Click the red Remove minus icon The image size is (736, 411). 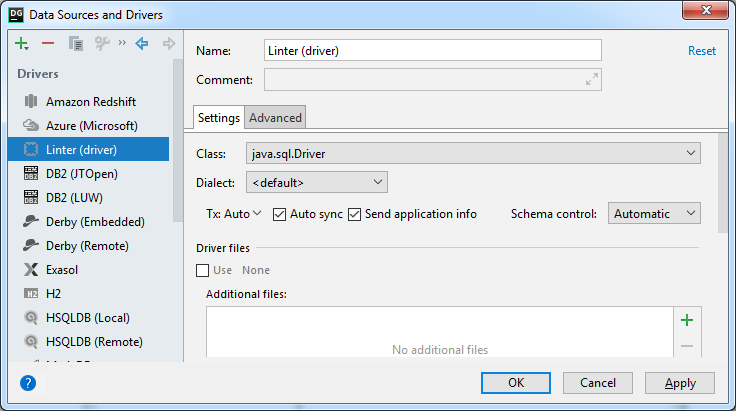[x=48, y=44]
